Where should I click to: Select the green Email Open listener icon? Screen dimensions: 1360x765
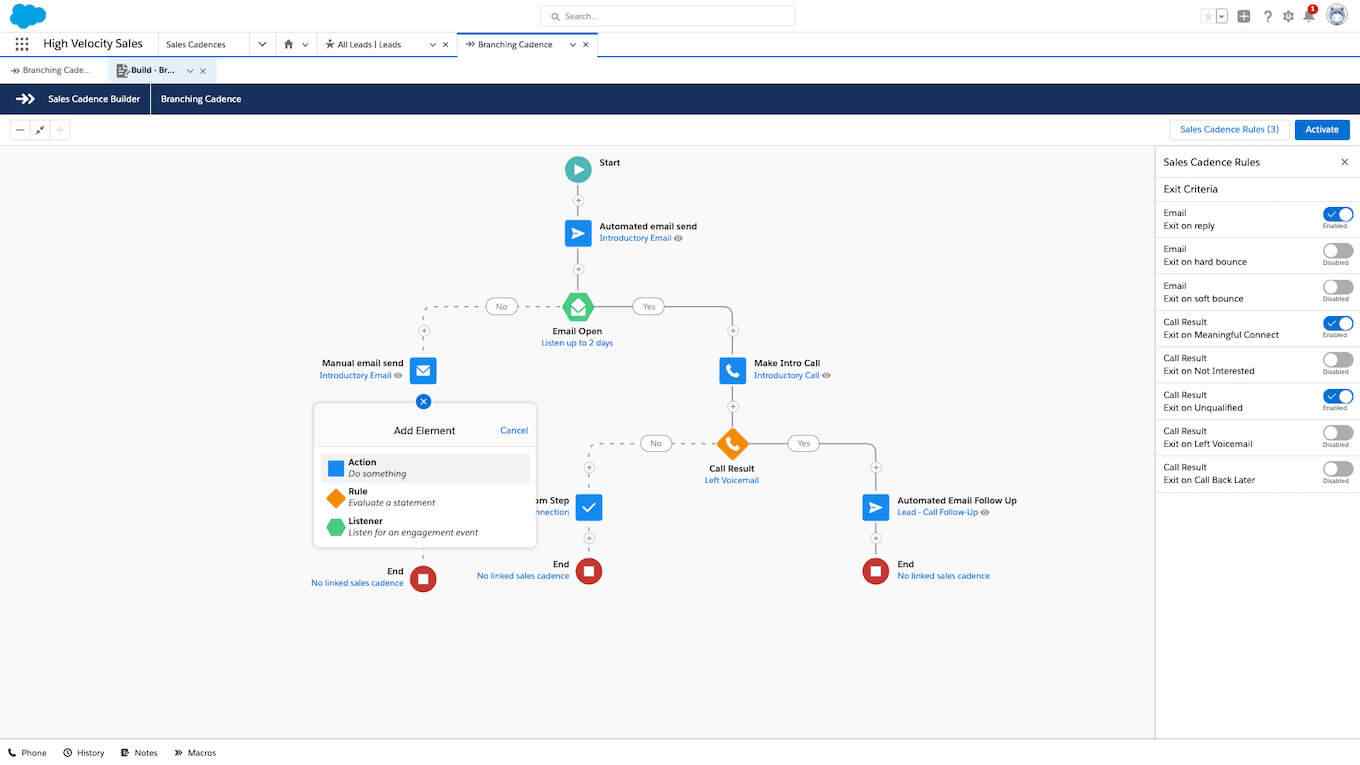pyautogui.click(x=578, y=306)
